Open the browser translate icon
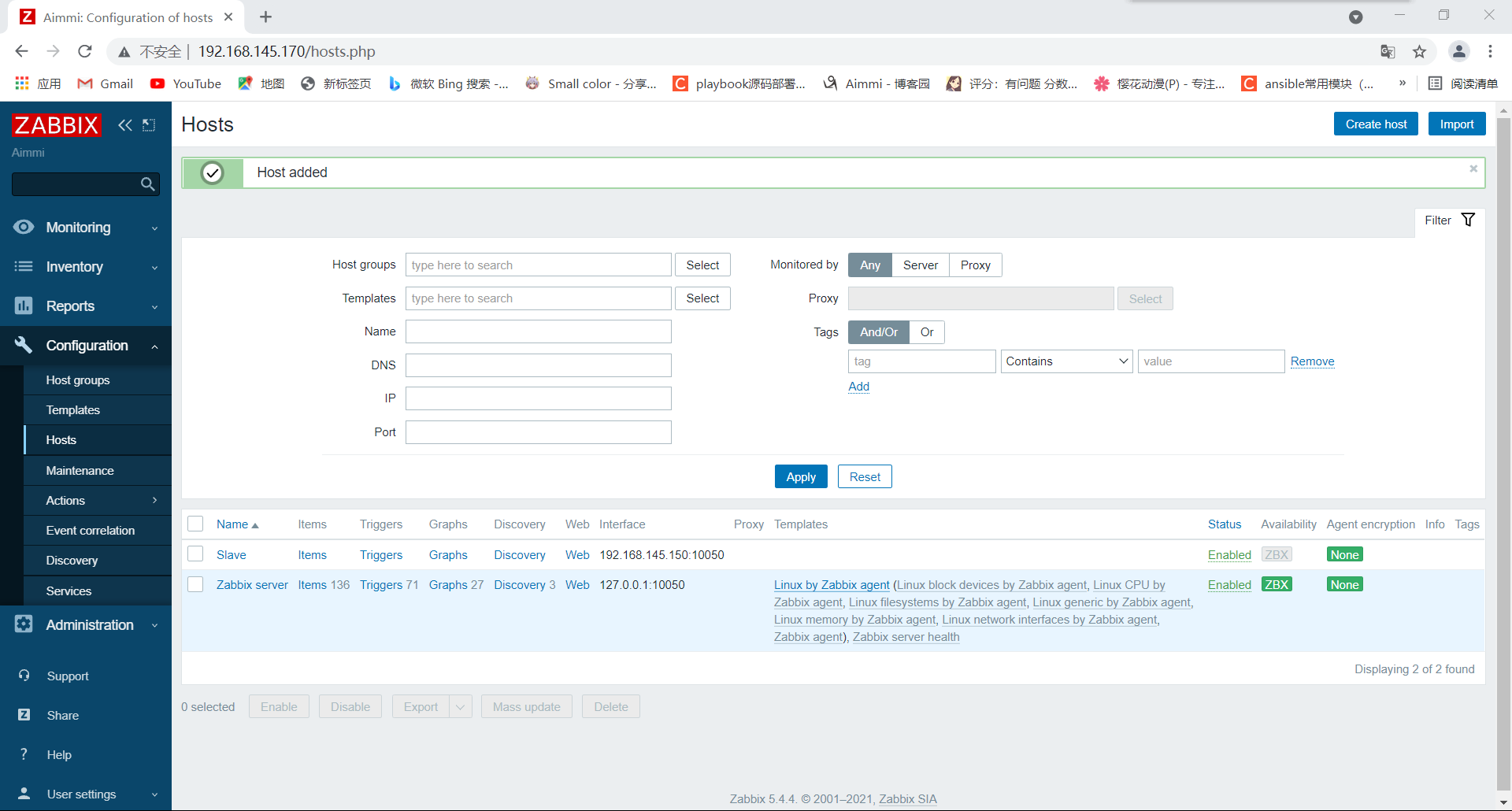The height and width of the screenshot is (811, 1512). coord(1388,52)
